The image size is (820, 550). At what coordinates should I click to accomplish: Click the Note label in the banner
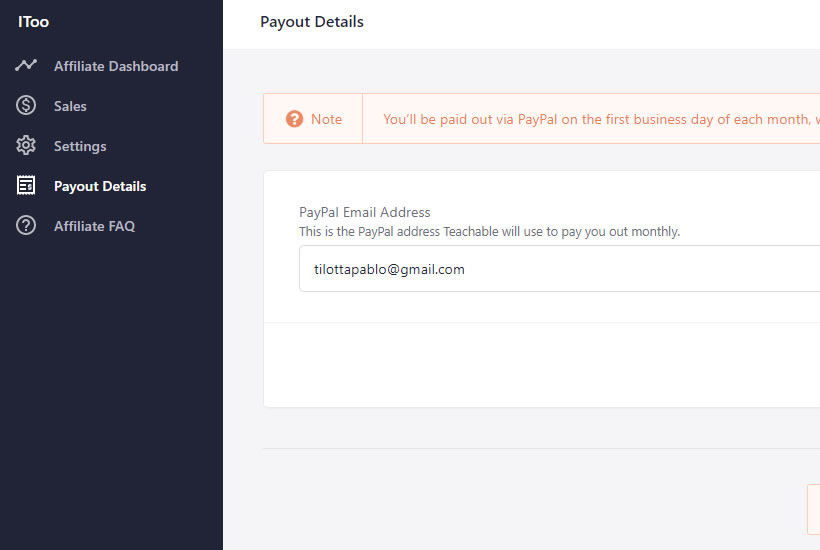point(326,119)
